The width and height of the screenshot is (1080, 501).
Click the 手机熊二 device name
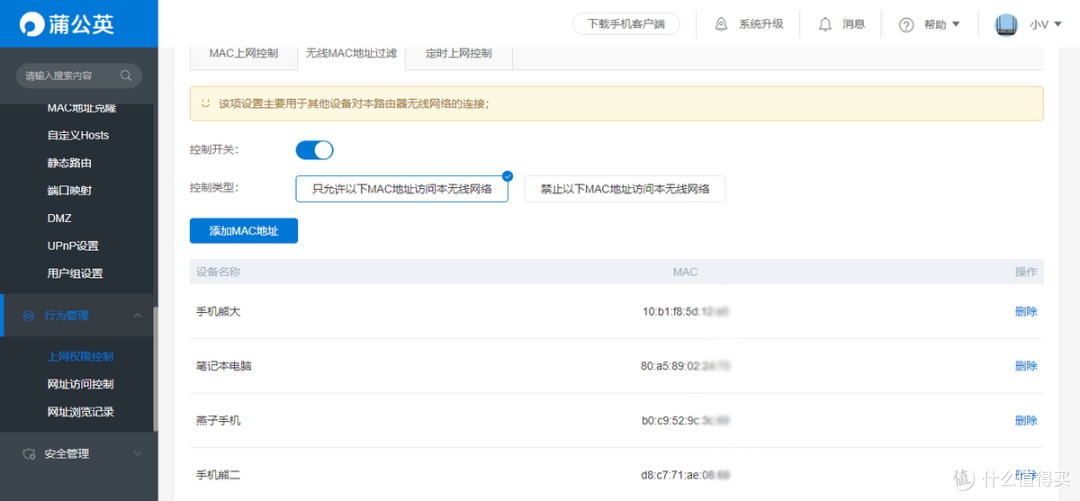(218, 475)
